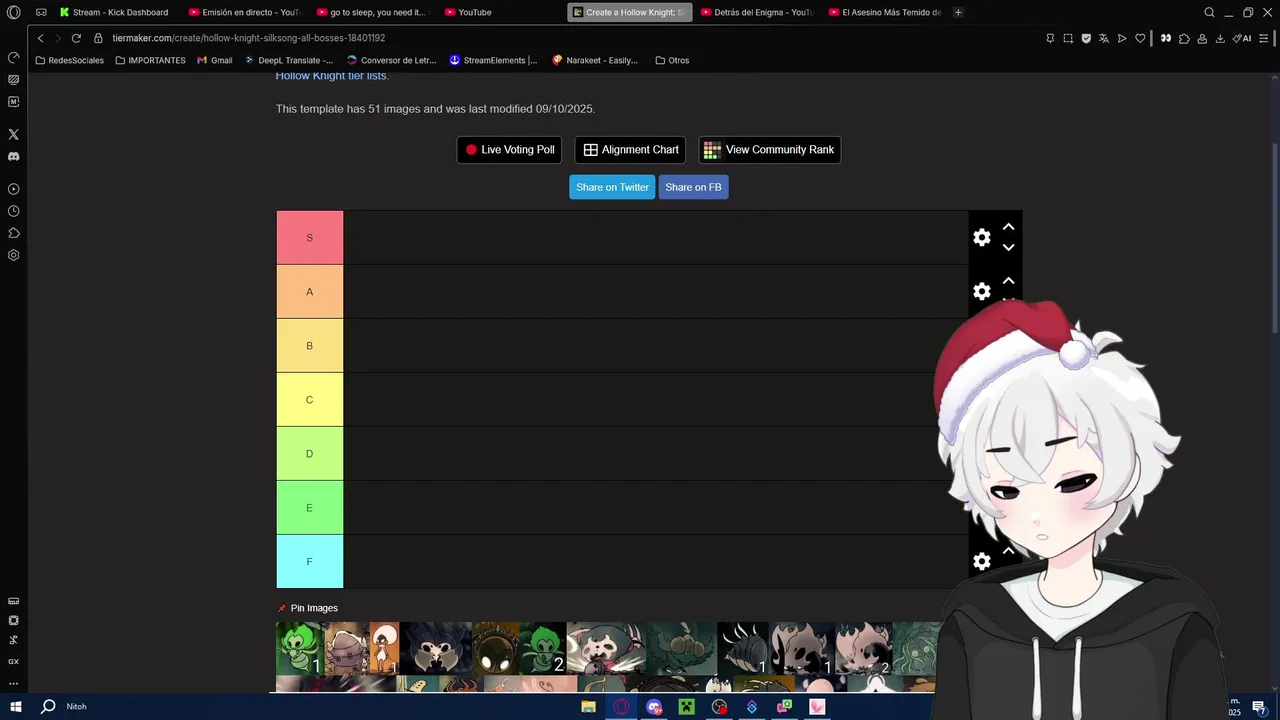Reload the tiermaker page
Viewport: 1280px width, 720px height.
click(x=76, y=38)
